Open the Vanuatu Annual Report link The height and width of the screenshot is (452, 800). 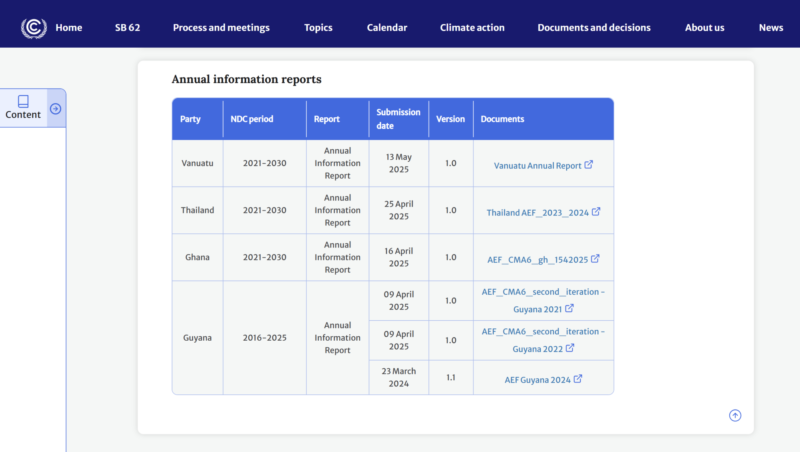[537, 166]
